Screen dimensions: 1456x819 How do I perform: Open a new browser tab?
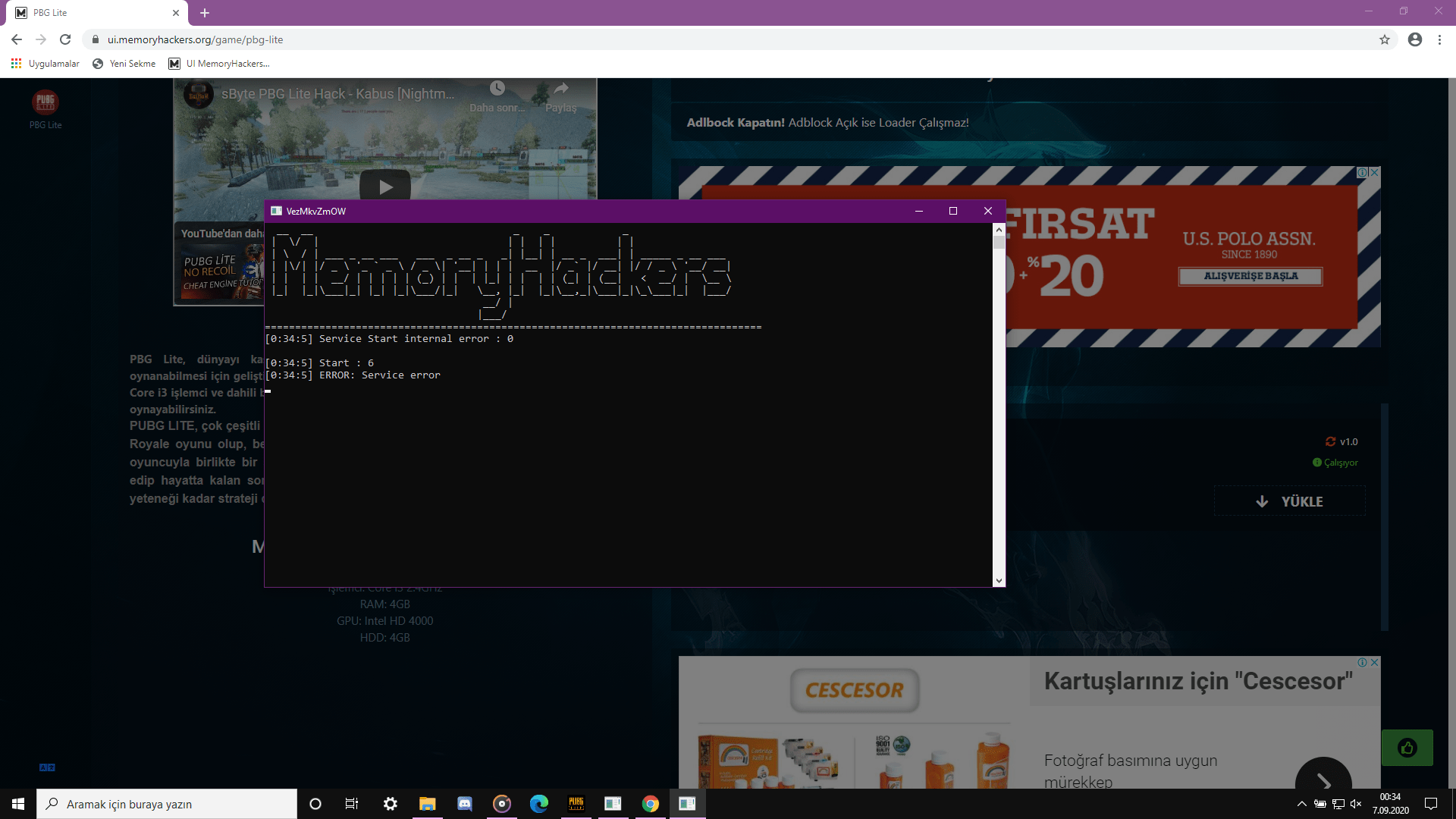tap(205, 13)
